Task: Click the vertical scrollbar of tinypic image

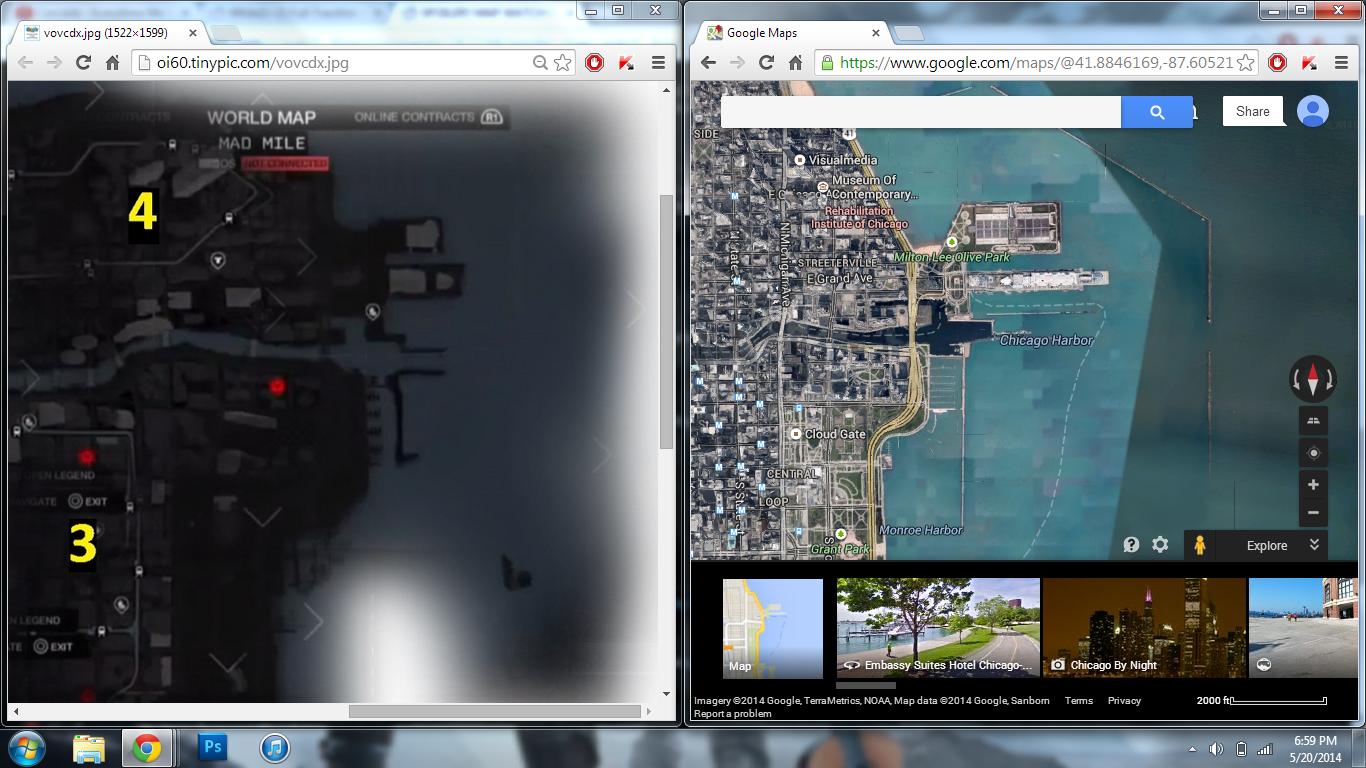Action: 667,320
